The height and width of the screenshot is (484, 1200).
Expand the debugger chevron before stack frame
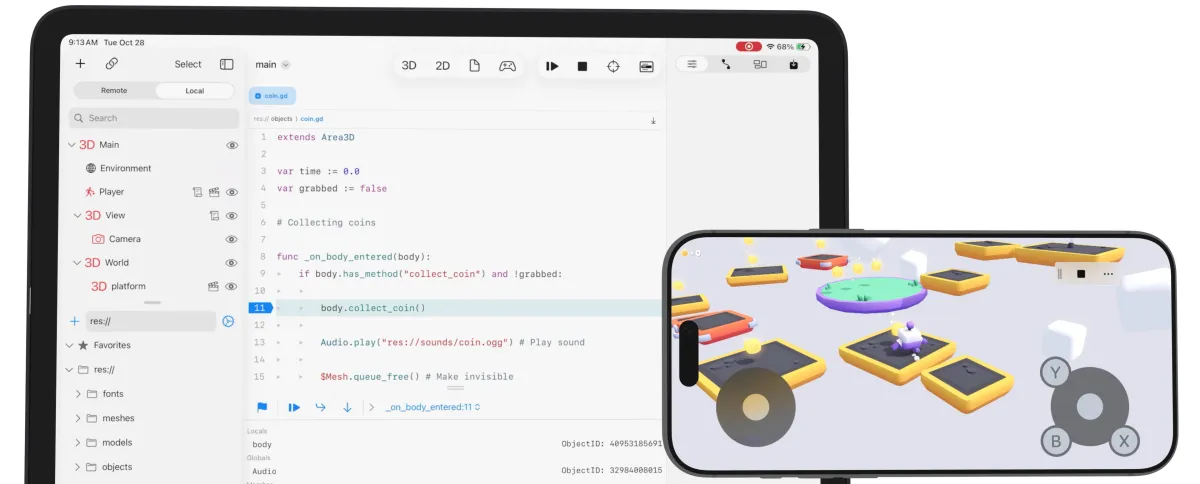[372, 407]
